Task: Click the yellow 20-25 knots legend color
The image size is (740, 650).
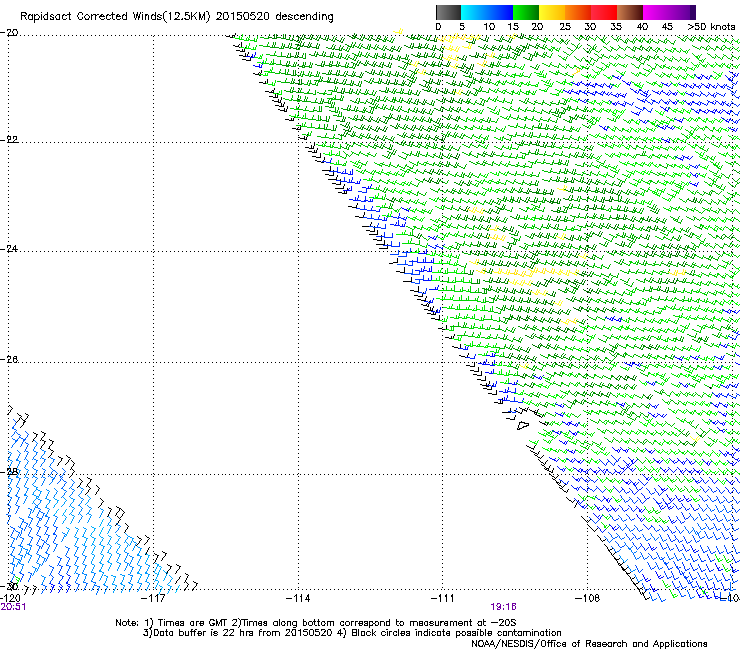Action: pyautogui.click(x=552, y=12)
